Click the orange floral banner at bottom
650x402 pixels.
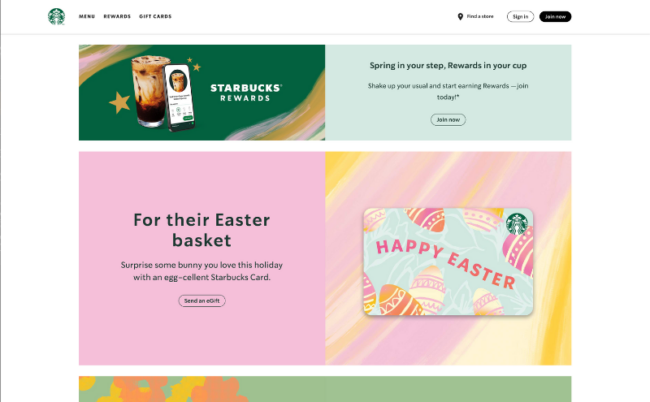(x=325, y=389)
